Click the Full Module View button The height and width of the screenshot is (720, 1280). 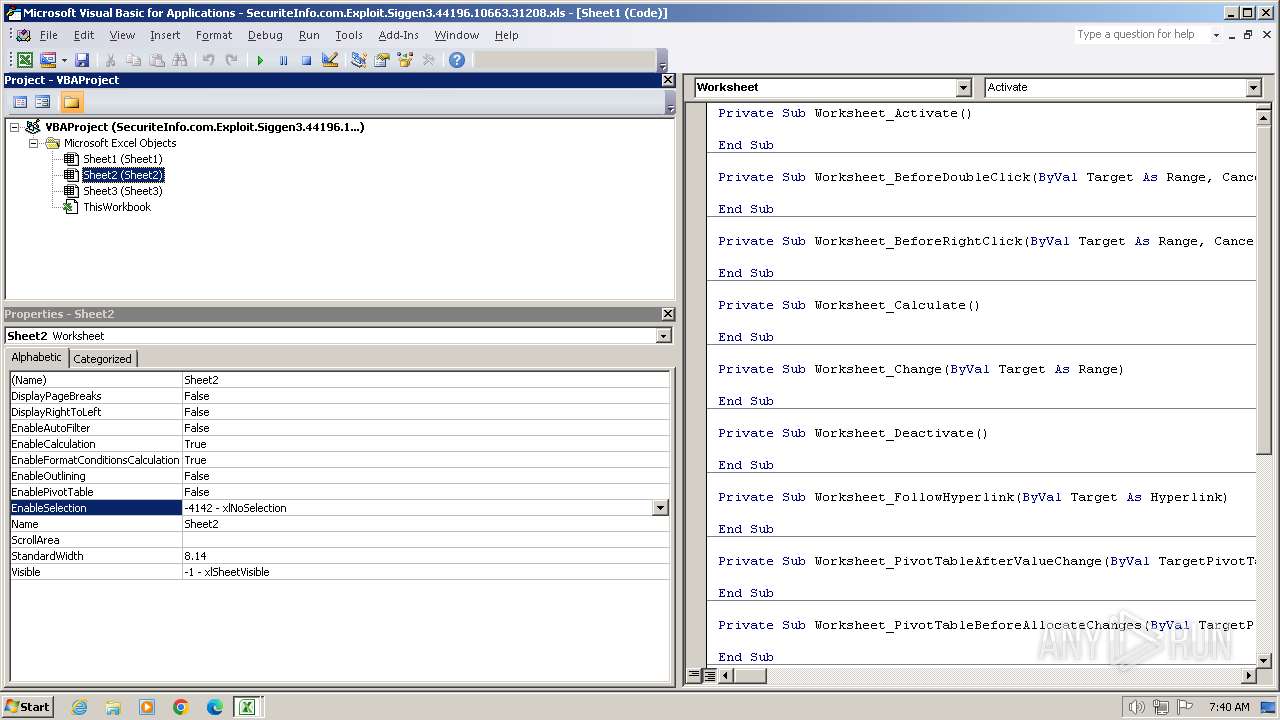tap(709, 676)
